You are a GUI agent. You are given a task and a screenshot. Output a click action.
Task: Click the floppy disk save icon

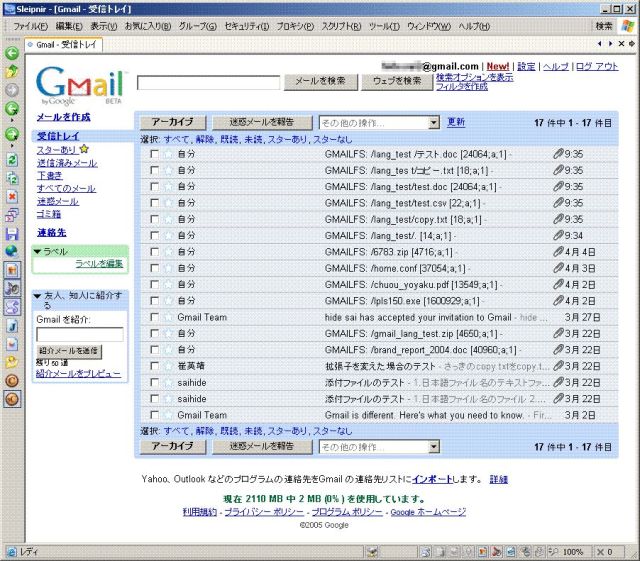[11, 231]
